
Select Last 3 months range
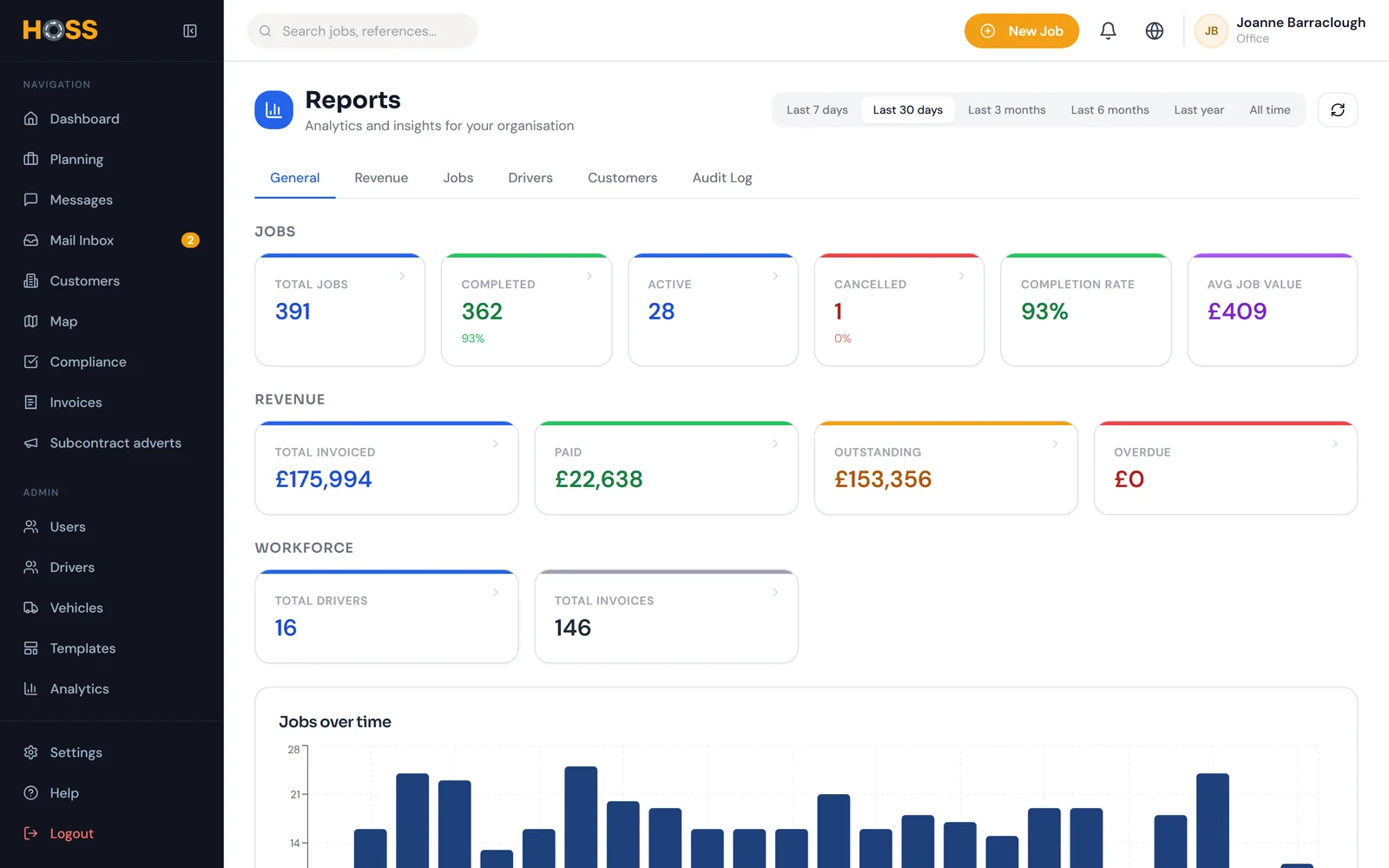point(1006,110)
